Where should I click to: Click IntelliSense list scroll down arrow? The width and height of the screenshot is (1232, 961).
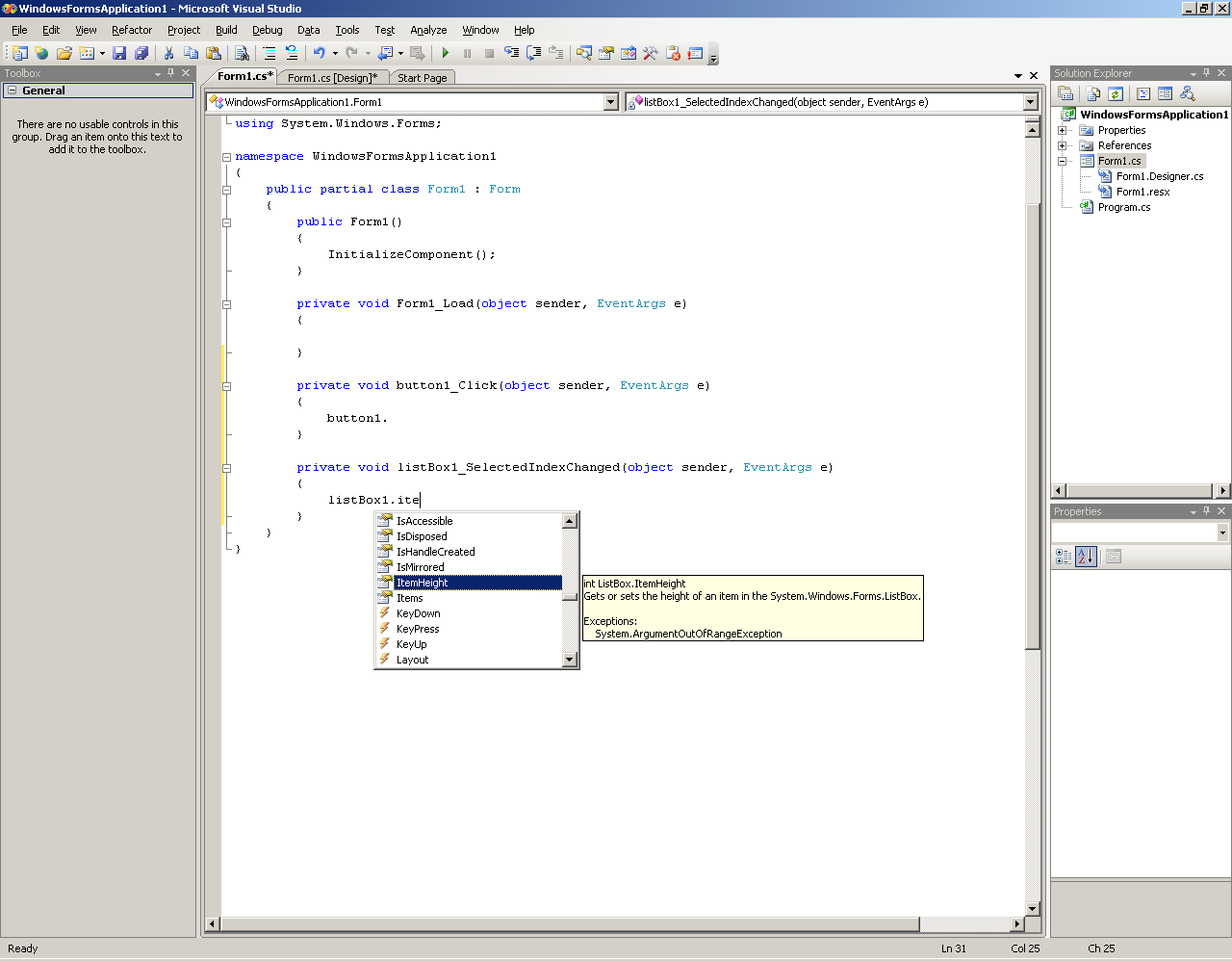570,660
